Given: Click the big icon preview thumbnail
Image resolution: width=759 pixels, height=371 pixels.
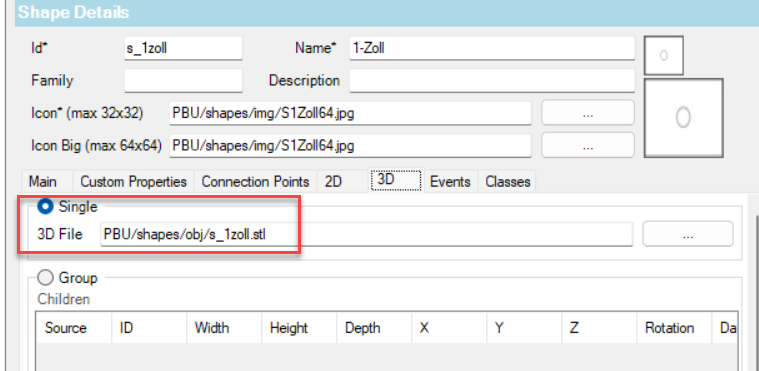Looking at the screenshot, I should 683,118.
